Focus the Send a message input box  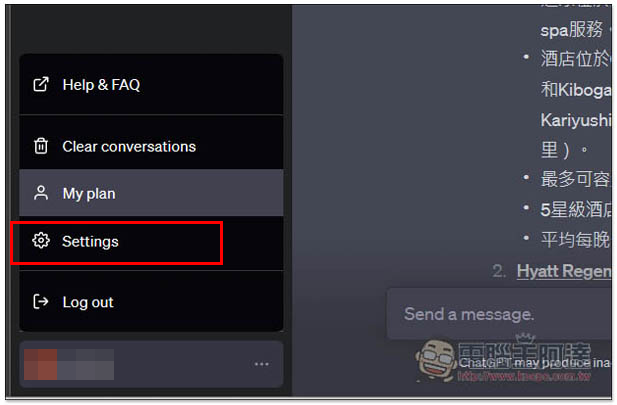pyautogui.click(x=500, y=314)
